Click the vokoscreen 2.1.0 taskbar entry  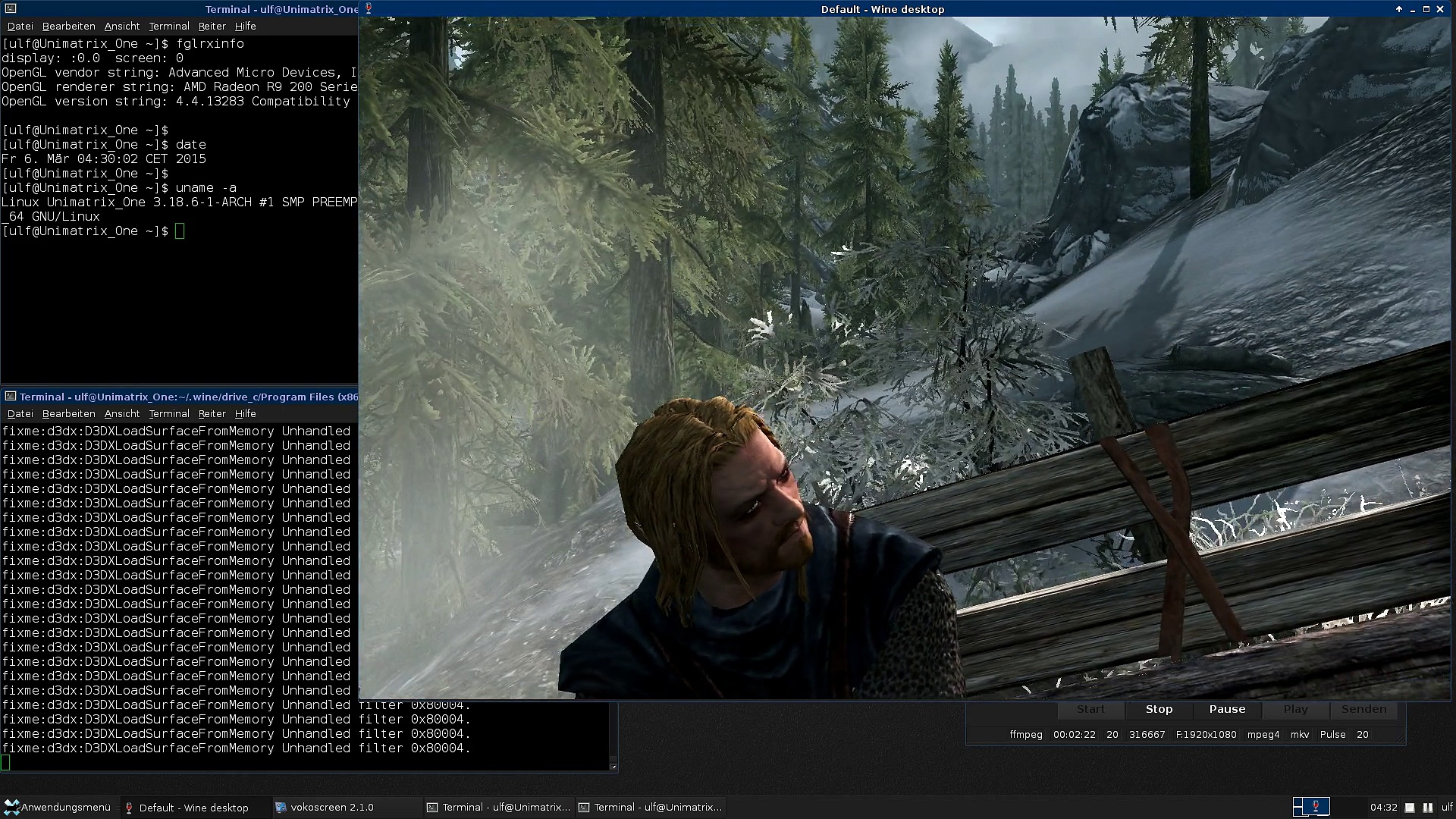pos(331,807)
